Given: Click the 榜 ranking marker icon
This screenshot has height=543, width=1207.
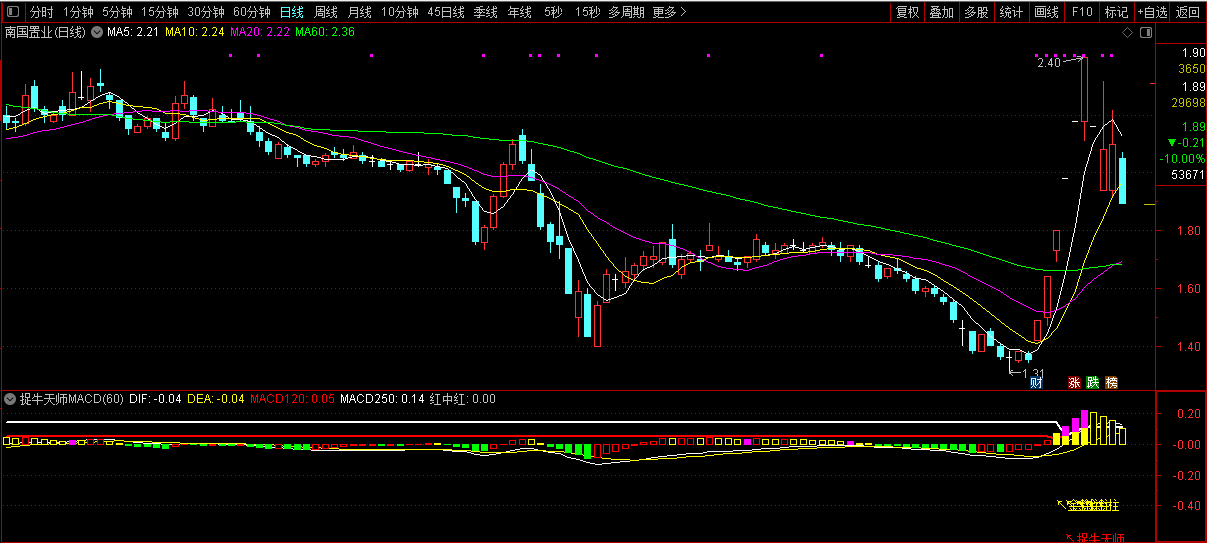Looking at the screenshot, I should [x=1111, y=382].
